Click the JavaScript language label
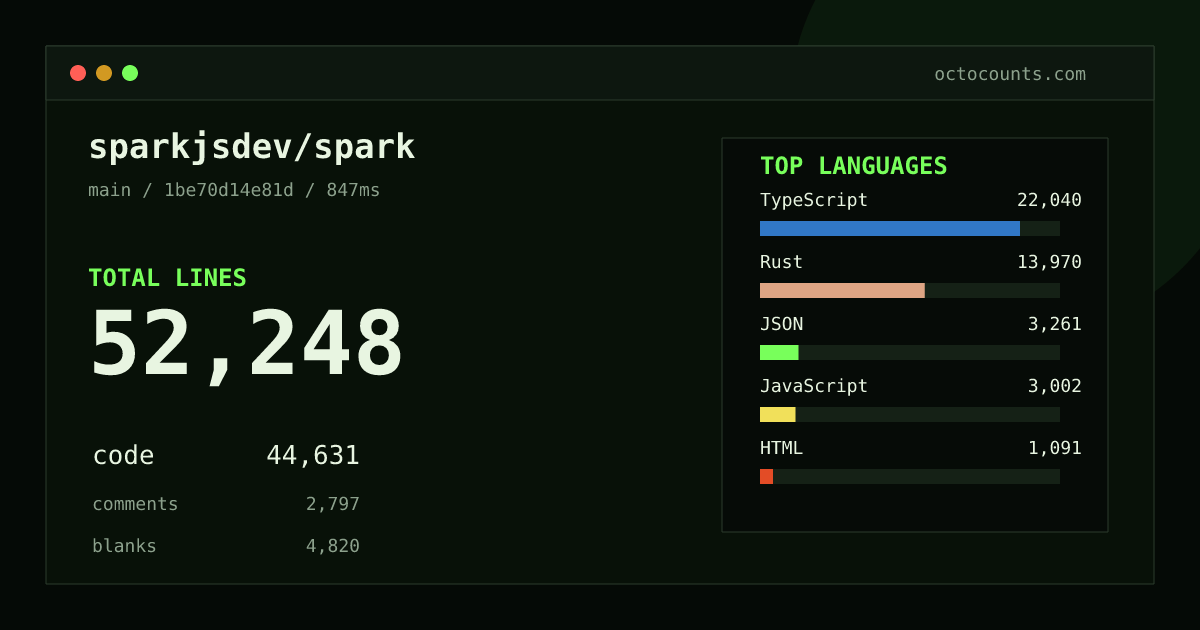 814,386
